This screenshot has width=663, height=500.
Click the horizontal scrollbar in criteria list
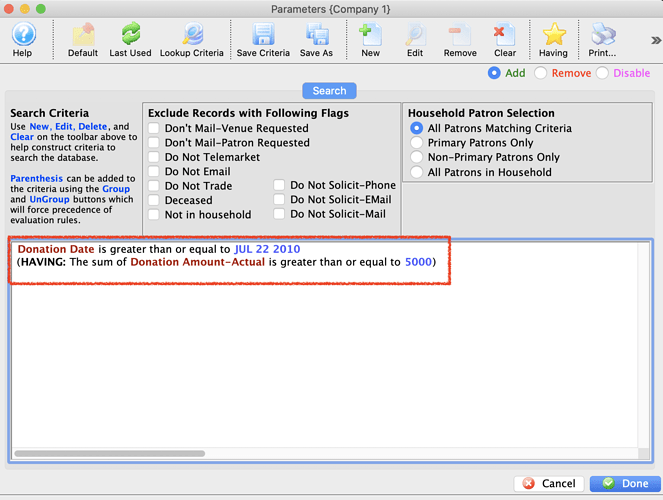[110, 454]
